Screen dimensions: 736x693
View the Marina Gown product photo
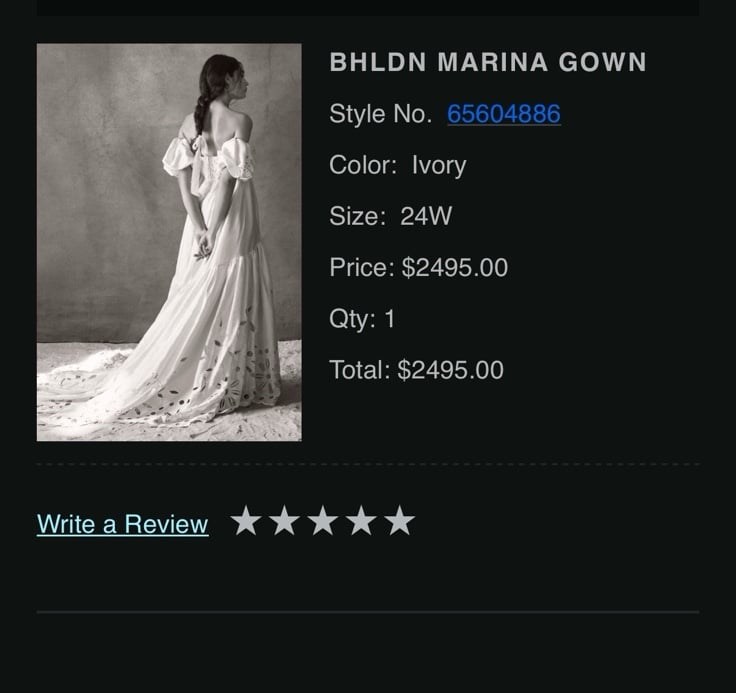[x=169, y=242]
